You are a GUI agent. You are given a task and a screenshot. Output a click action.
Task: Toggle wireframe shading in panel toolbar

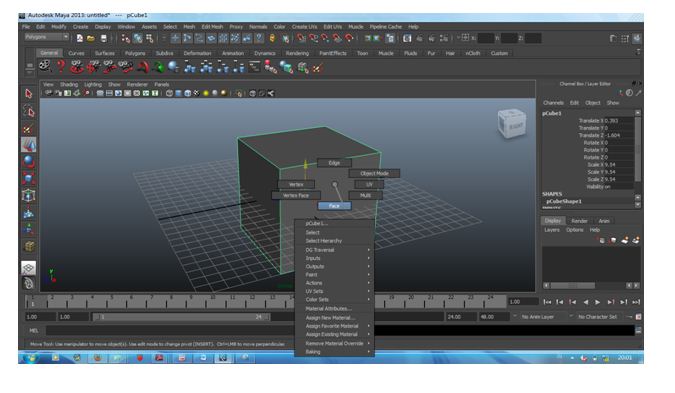click(169, 93)
